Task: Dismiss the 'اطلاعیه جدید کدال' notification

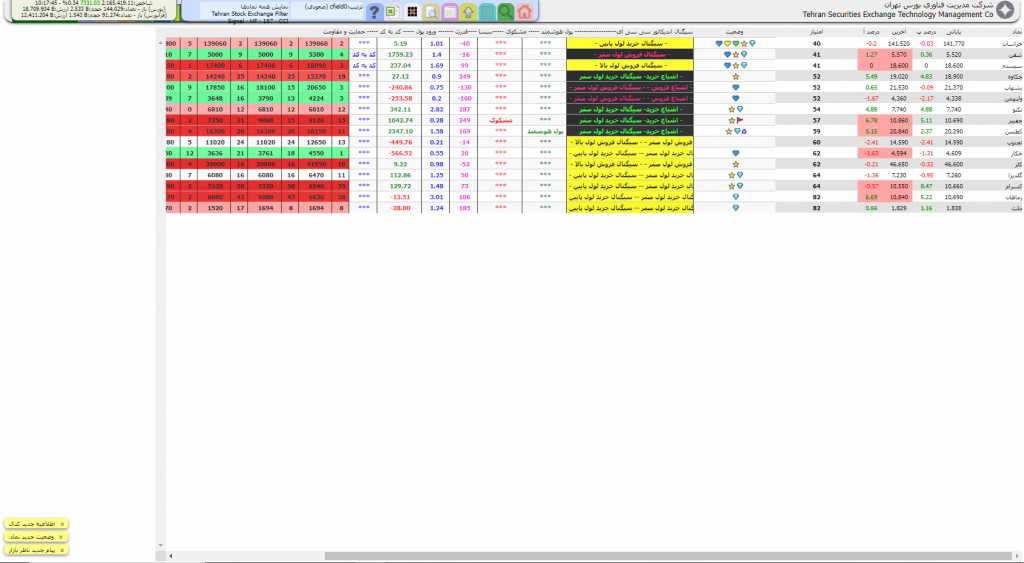Action: pyautogui.click(x=62, y=524)
